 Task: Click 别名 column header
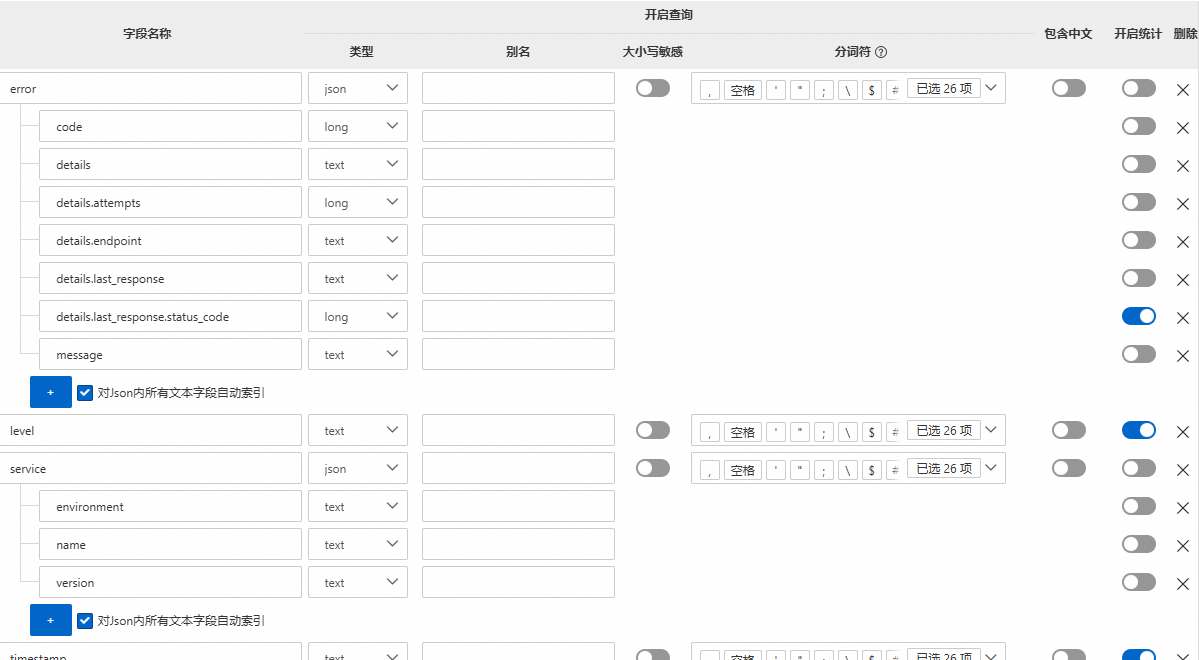[518, 52]
